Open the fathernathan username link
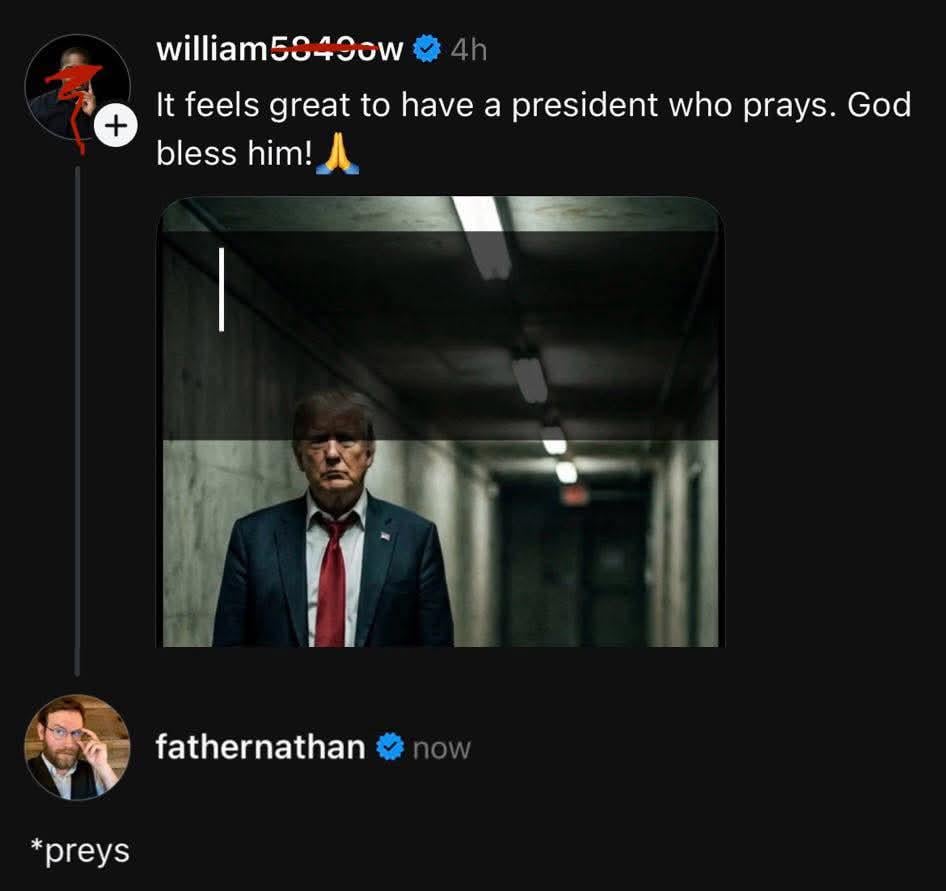 click(x=260, y=747)
